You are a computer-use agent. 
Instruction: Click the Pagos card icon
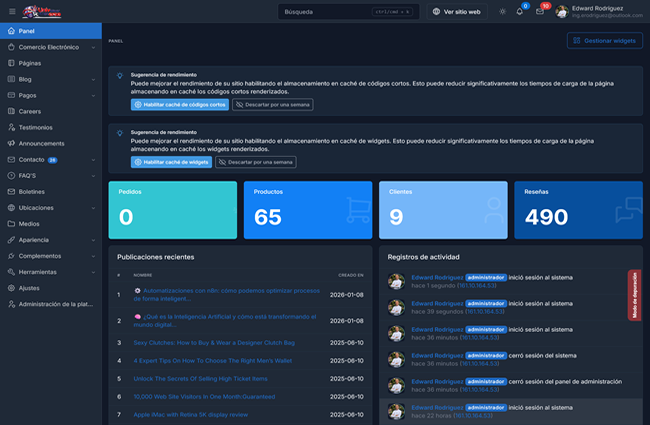(x=11, y=95)
